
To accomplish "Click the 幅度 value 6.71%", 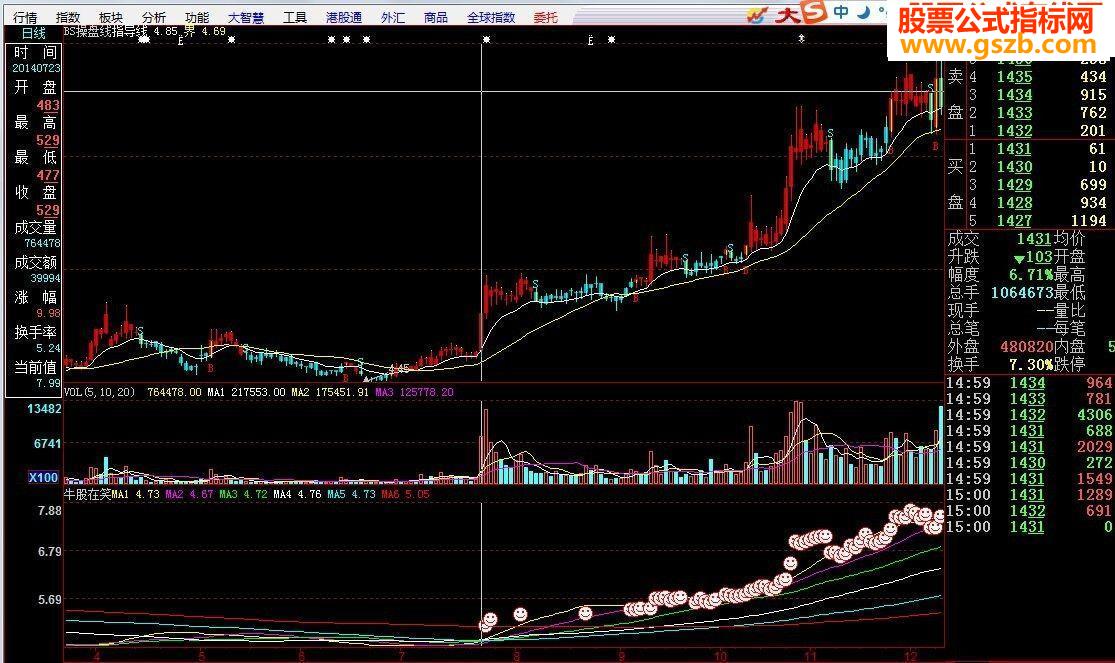I will [x=1031, y=275].
